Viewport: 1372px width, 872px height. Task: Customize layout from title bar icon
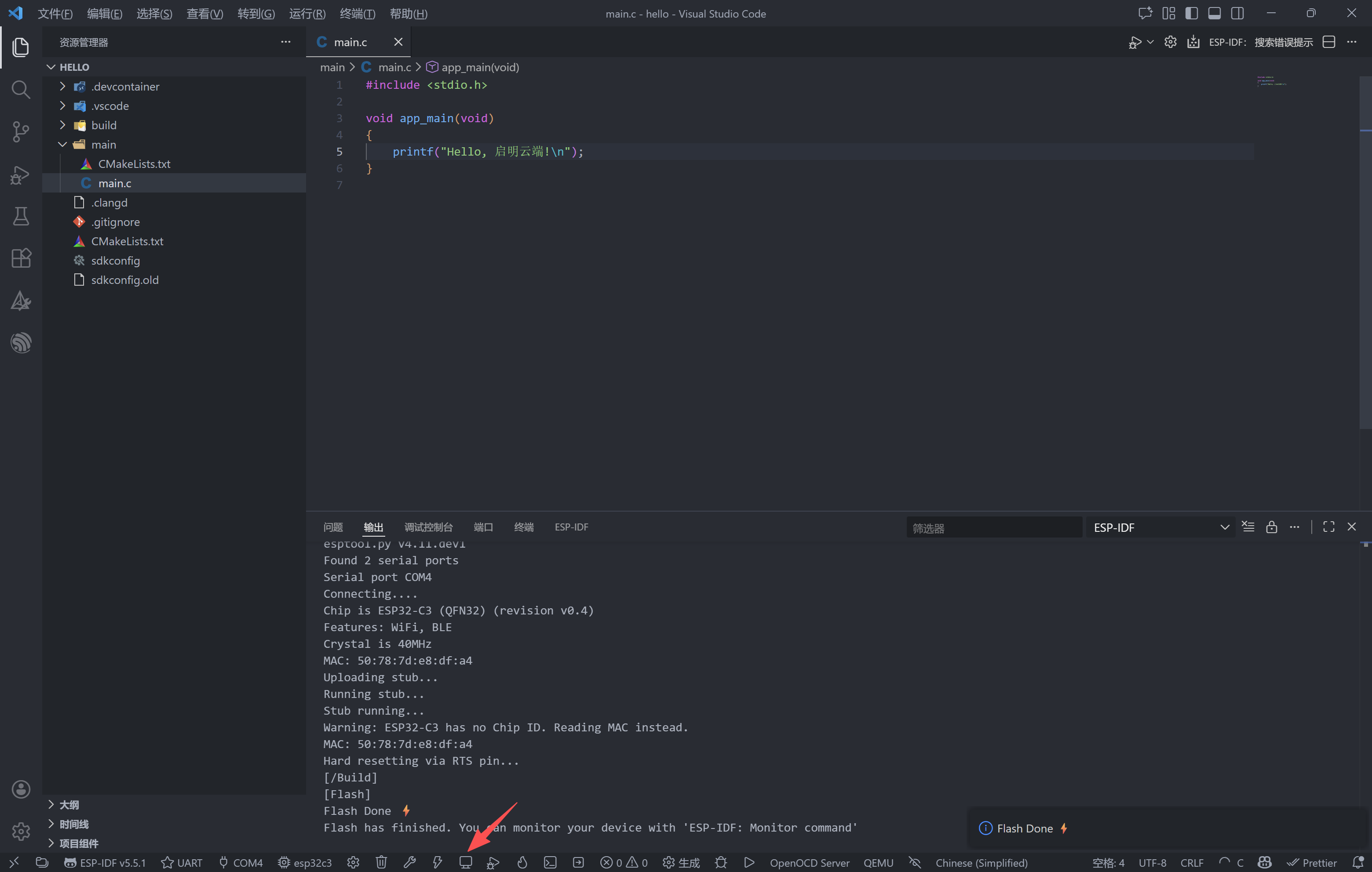1168,13
